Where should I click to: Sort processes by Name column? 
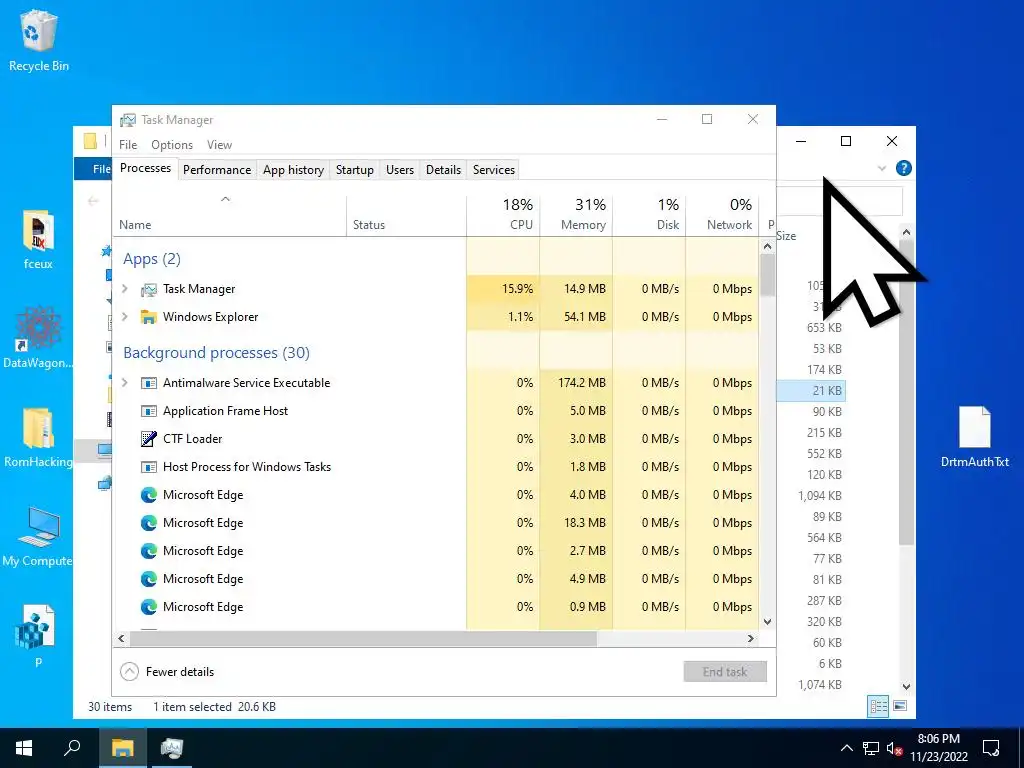click(x=229, y=215)
